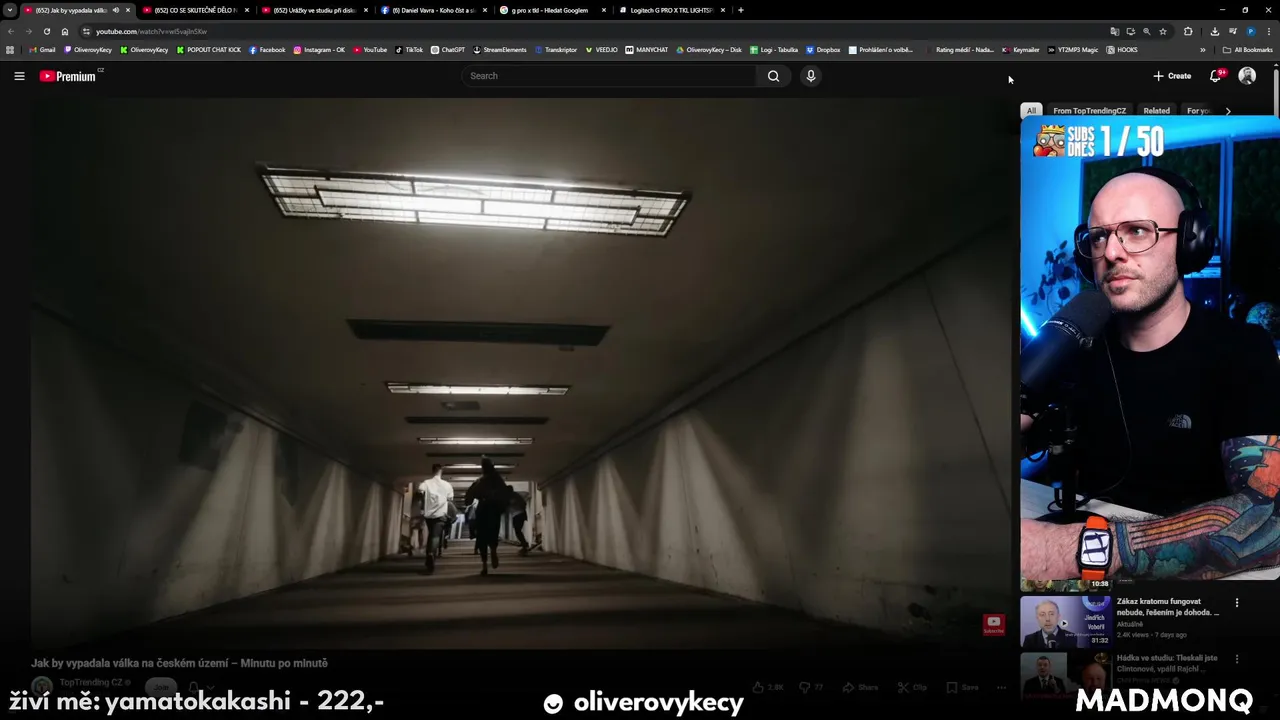The width and height of the screenshot is (1280, 720).
Task: Open the Keymailer bookmark
Action: coord(1021,50)
